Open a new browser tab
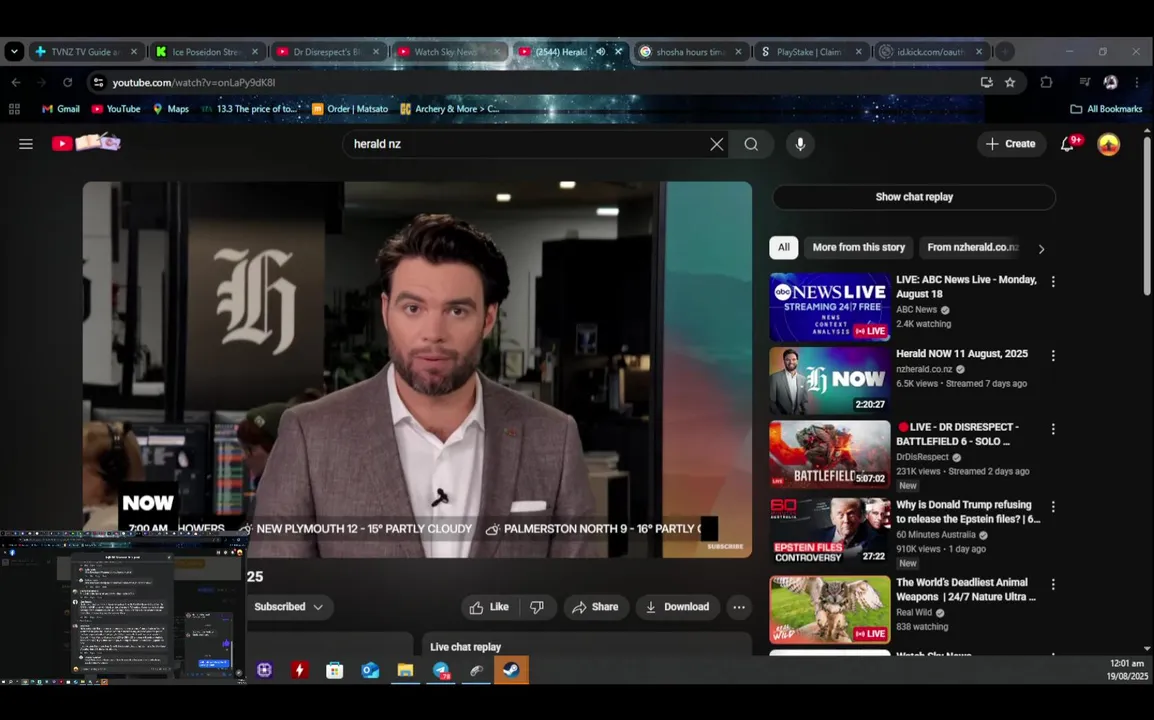This screenshot has width=1154, height=720. click(1005, 52)
